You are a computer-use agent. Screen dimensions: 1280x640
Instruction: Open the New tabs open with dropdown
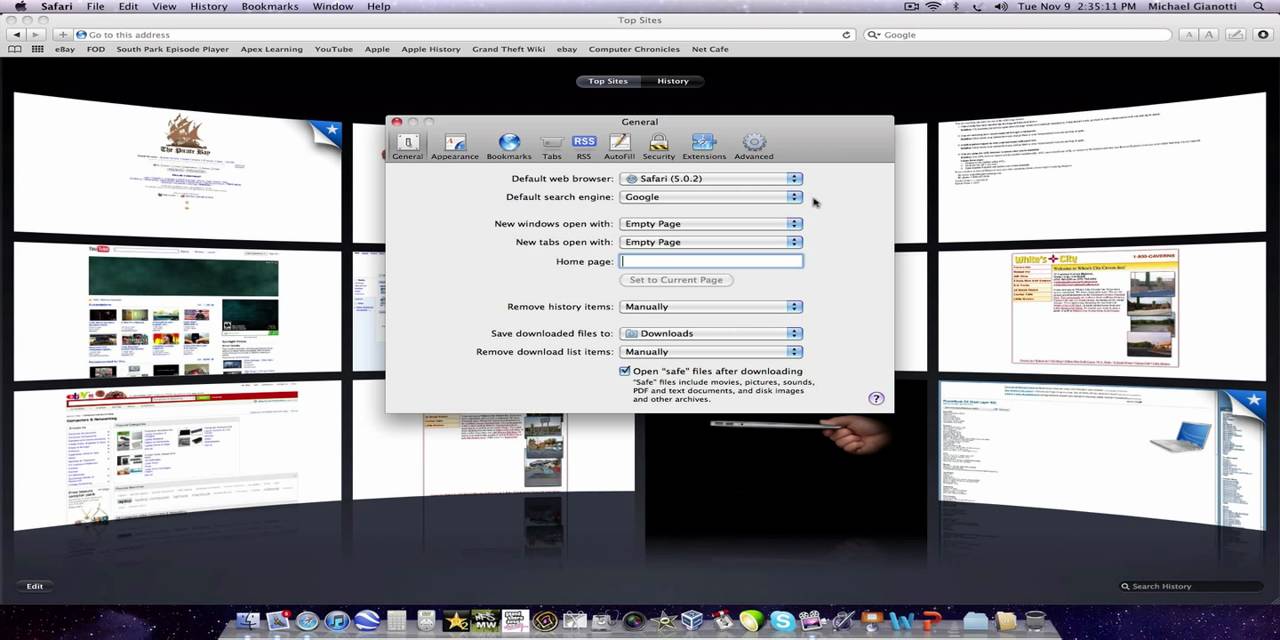pyautogui.click(x=711, y=242)
